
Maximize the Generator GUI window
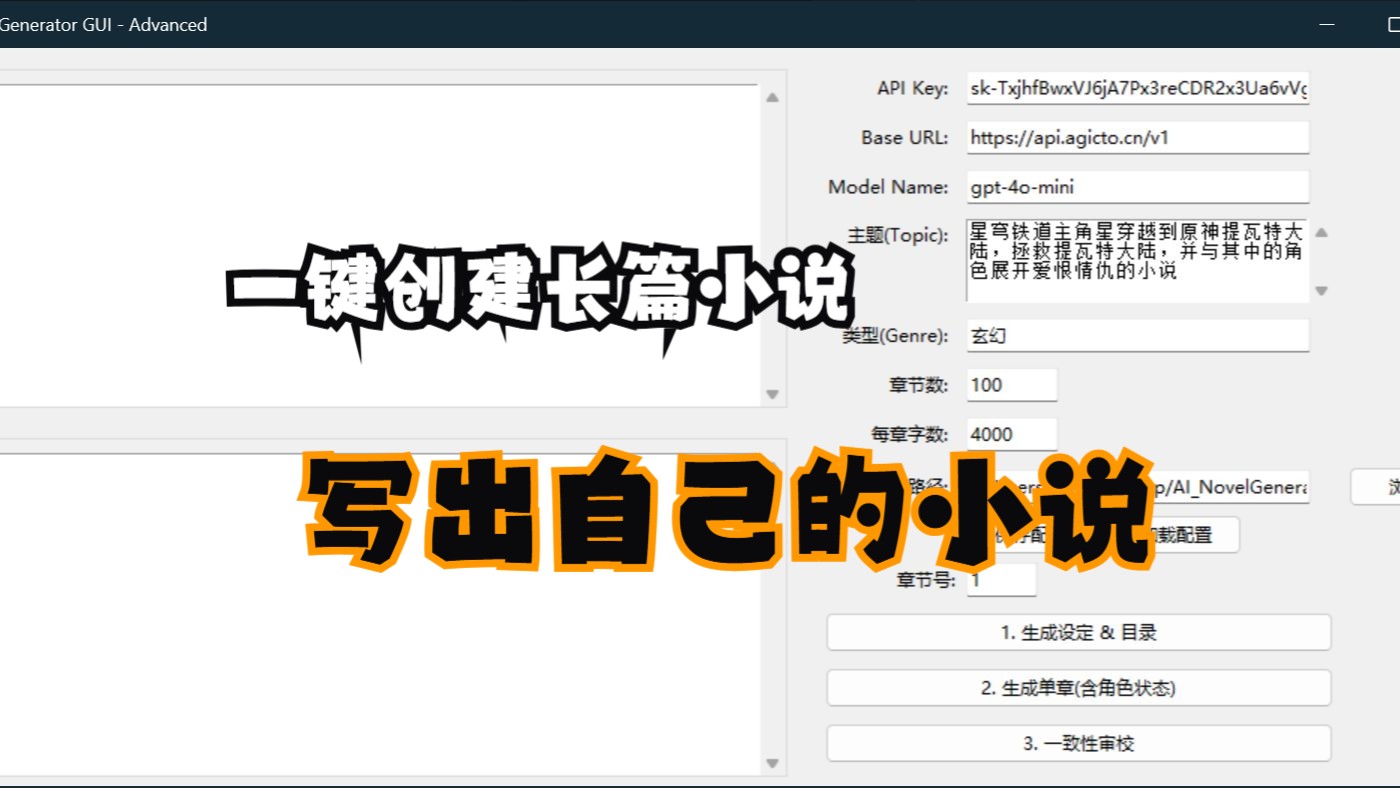[1393, 24]
